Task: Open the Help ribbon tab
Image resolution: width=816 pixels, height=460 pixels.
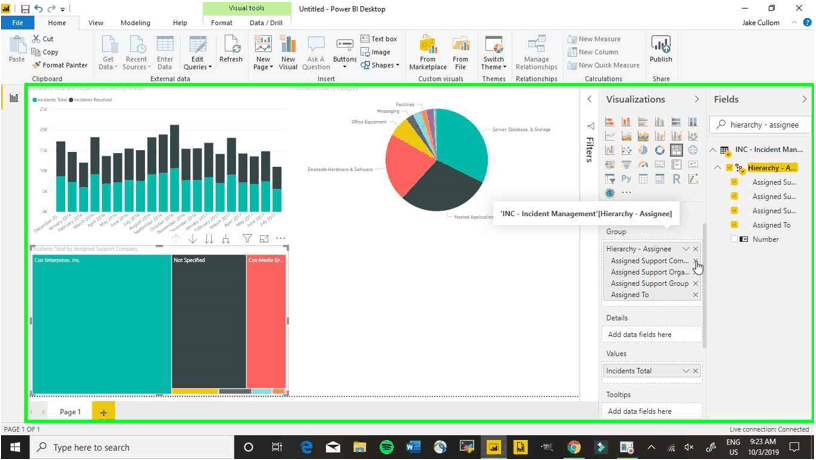Action: [180, 23]
